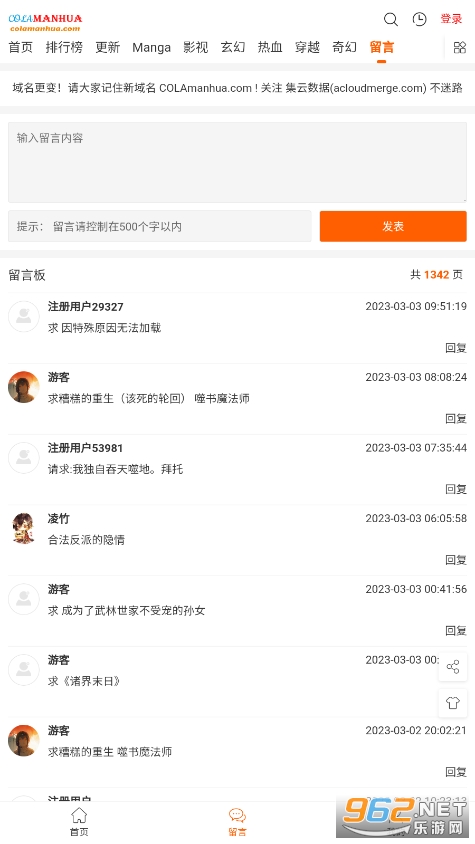This screenshot has height=844, width=475.
Task: Open the 玄幻 category tab
Action: tap(233, 47)
